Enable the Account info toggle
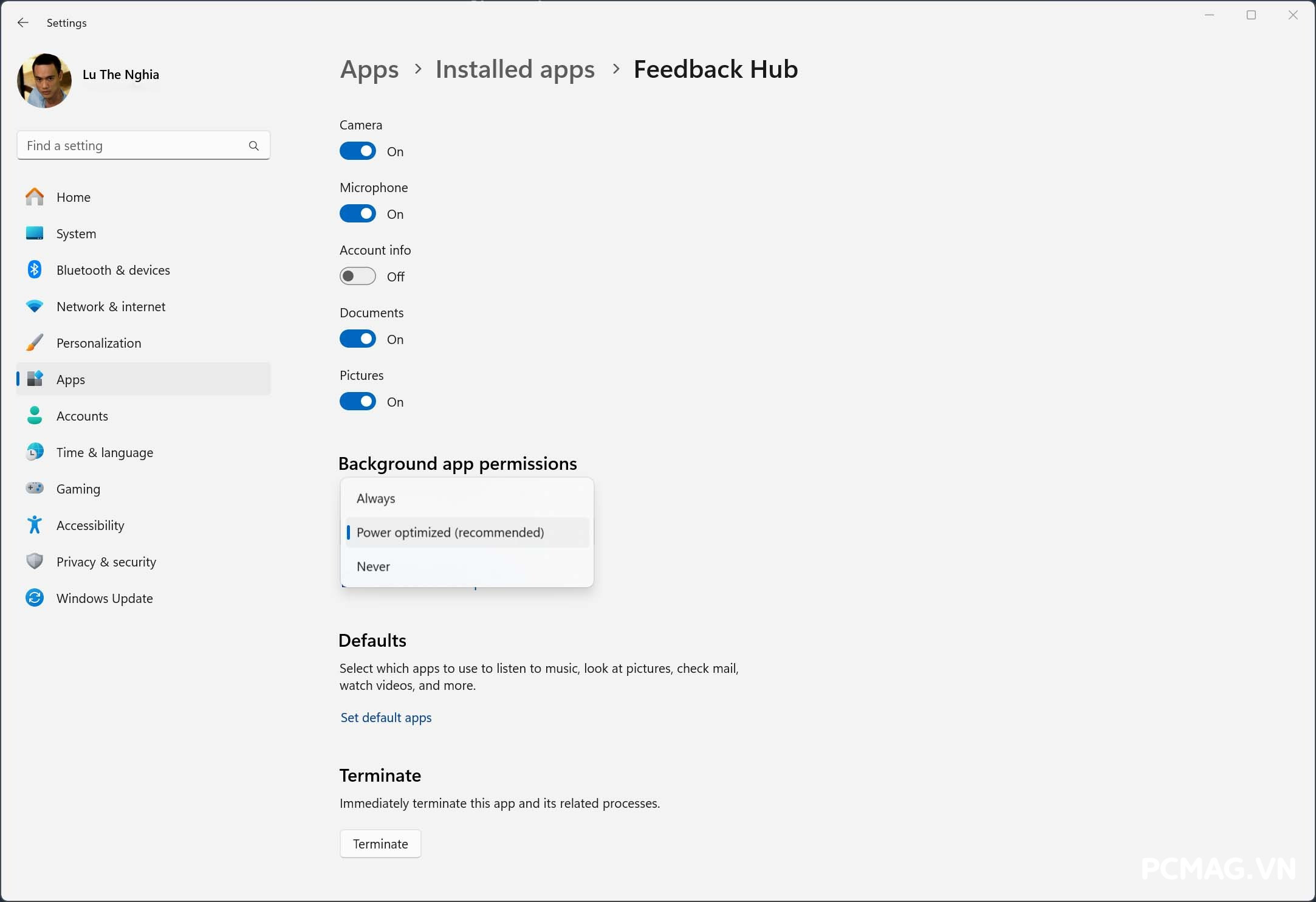This screenshot has width=1316, height=902. pos(358,277)
